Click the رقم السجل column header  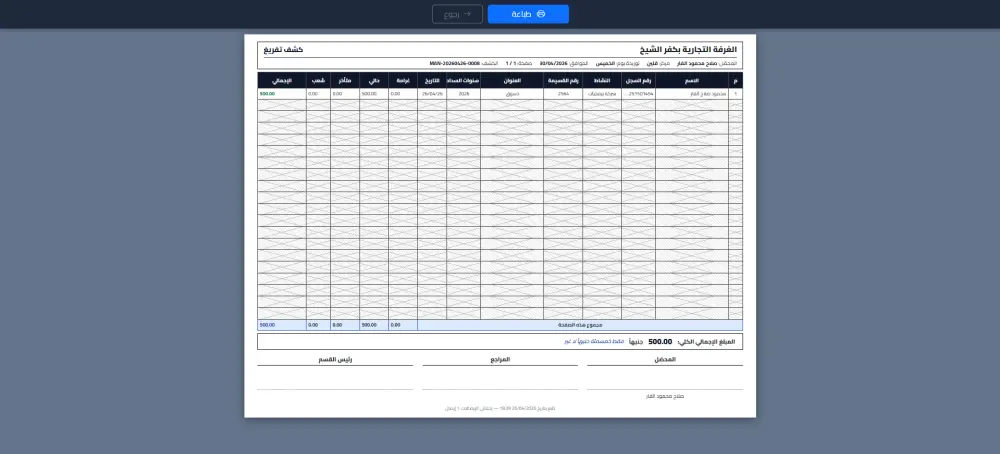click(638, 80)
